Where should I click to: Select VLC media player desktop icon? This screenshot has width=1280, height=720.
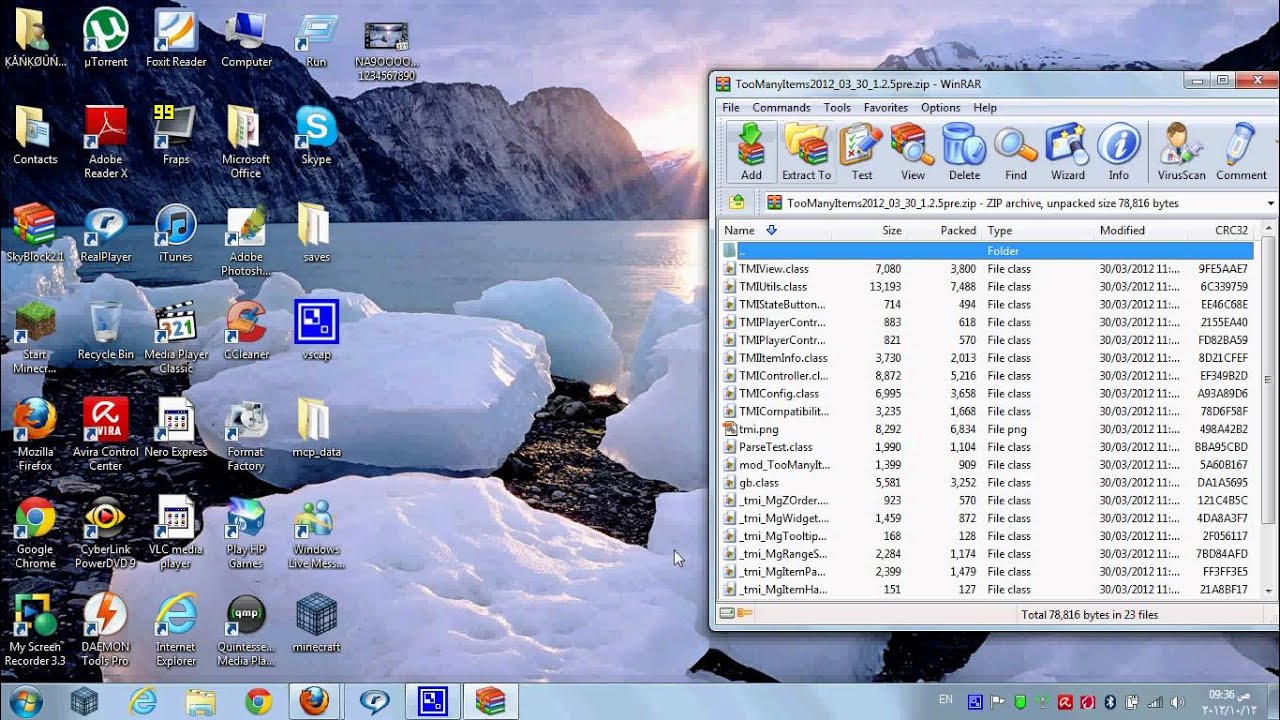point(176,533)
